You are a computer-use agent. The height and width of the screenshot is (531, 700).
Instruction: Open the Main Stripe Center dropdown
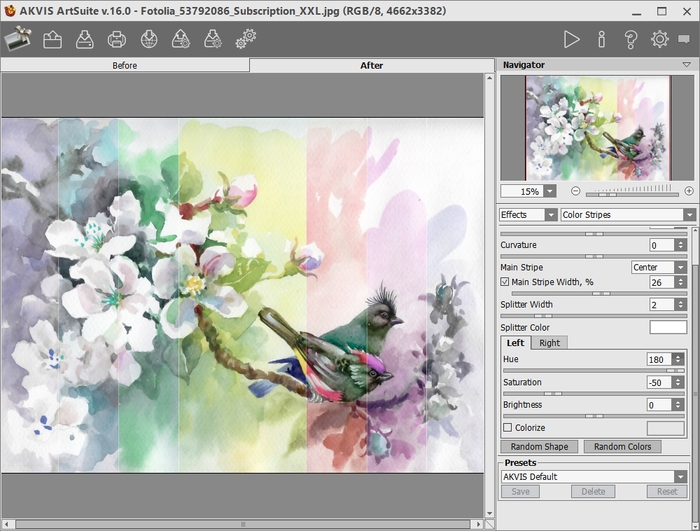680,267
